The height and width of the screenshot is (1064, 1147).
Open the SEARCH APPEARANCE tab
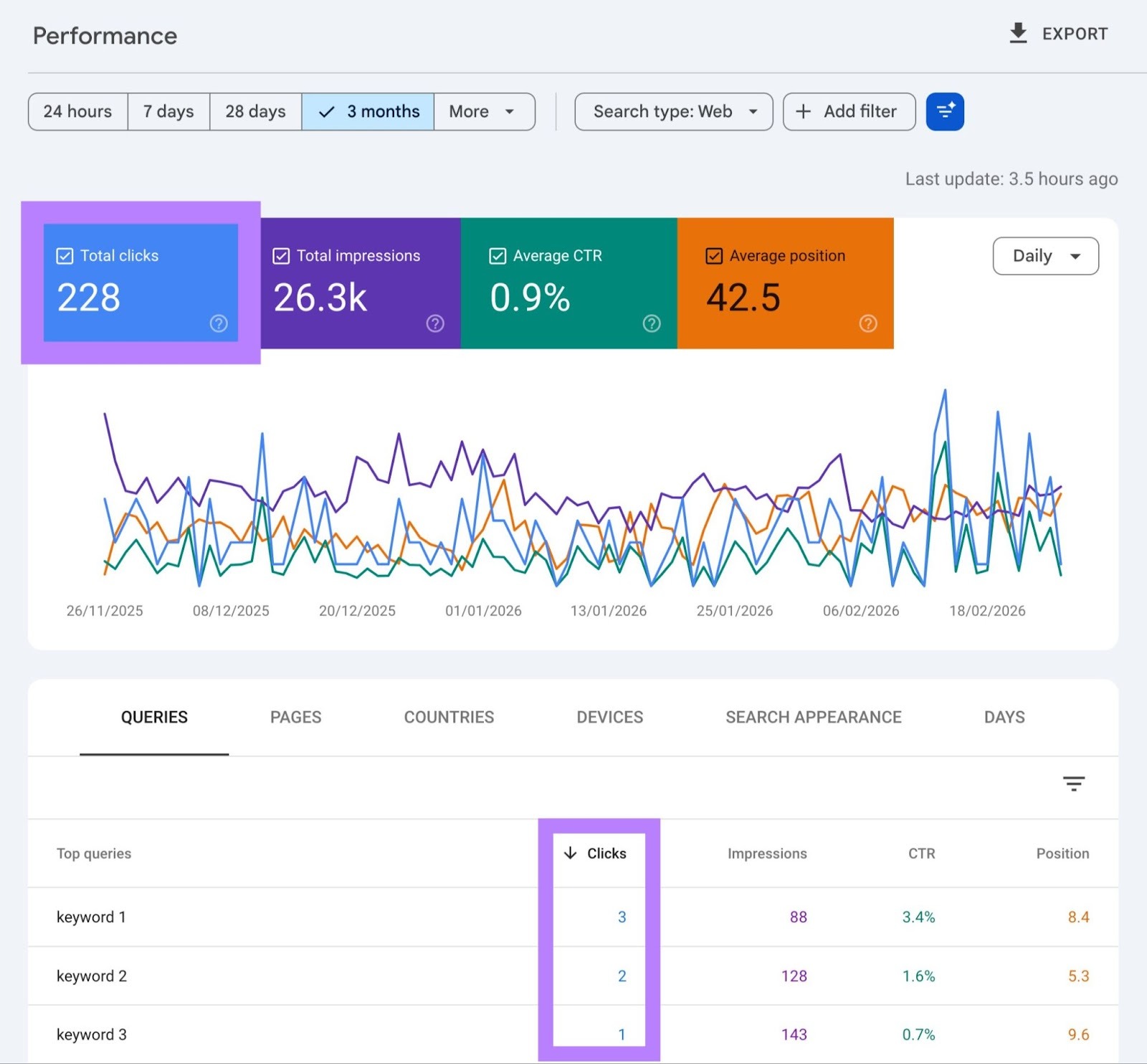click(812, 717)
